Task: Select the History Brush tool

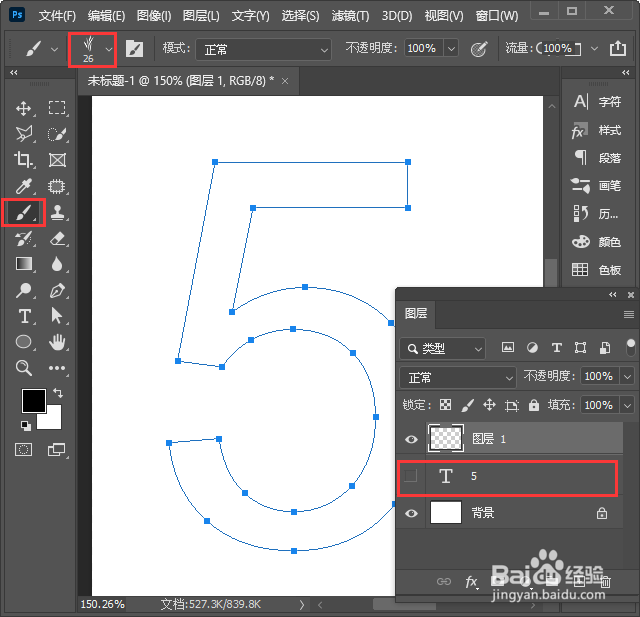Action: click(x=23, y=239)
